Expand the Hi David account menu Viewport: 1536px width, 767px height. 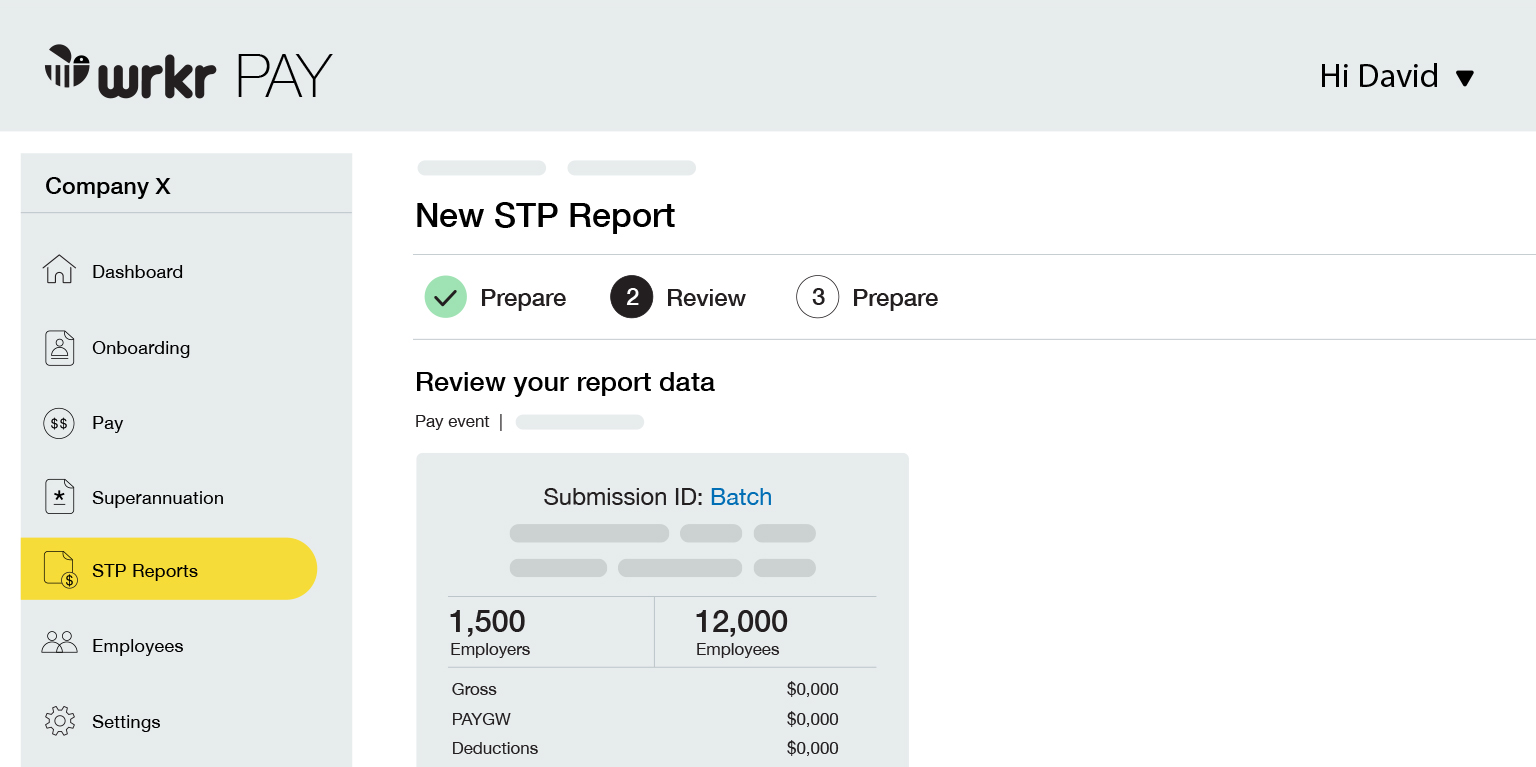tap(1379, 76)
